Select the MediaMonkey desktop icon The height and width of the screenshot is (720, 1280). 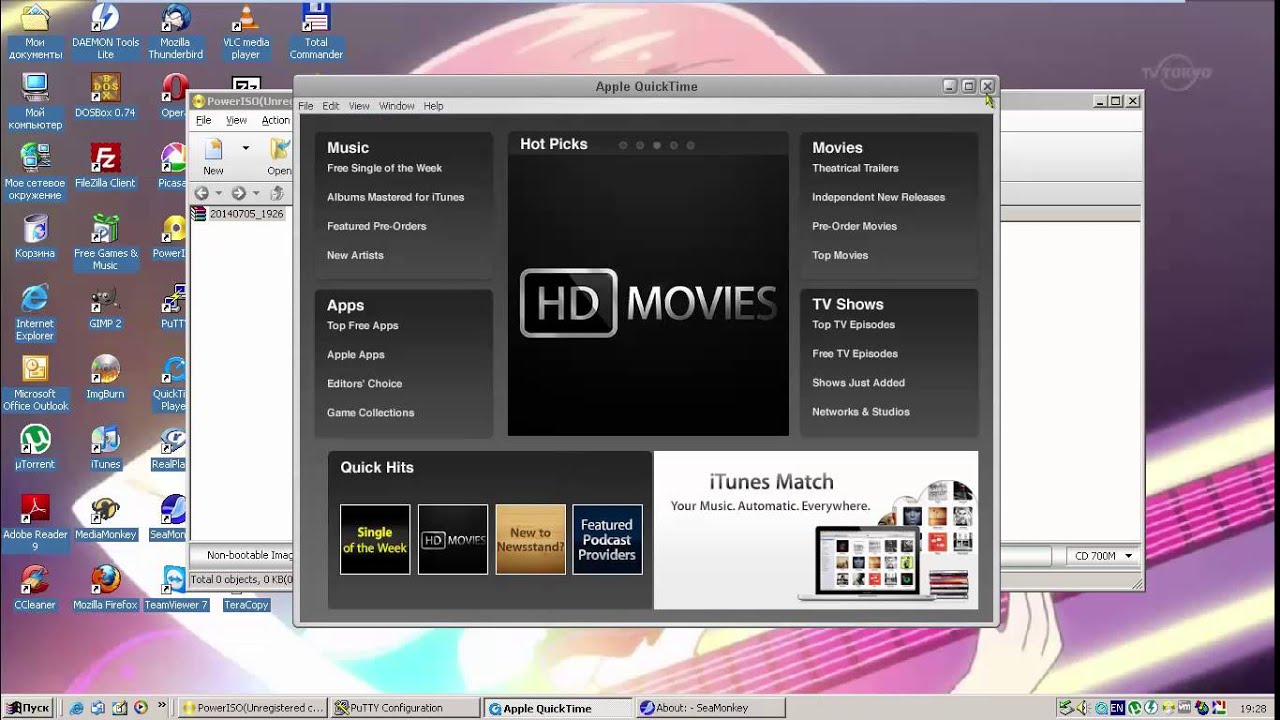(105, 517)
